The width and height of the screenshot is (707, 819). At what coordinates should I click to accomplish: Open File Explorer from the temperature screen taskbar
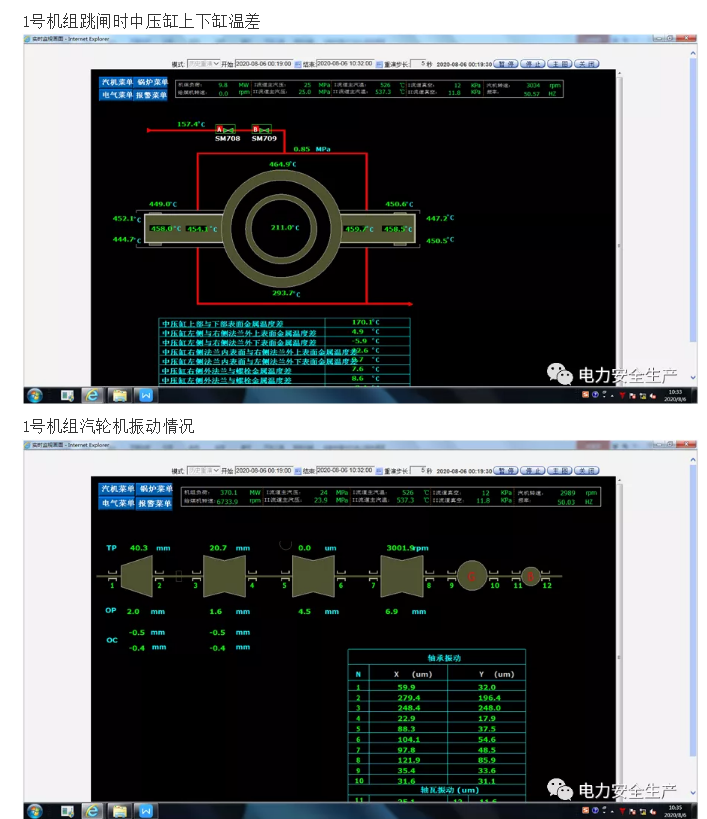119,395
